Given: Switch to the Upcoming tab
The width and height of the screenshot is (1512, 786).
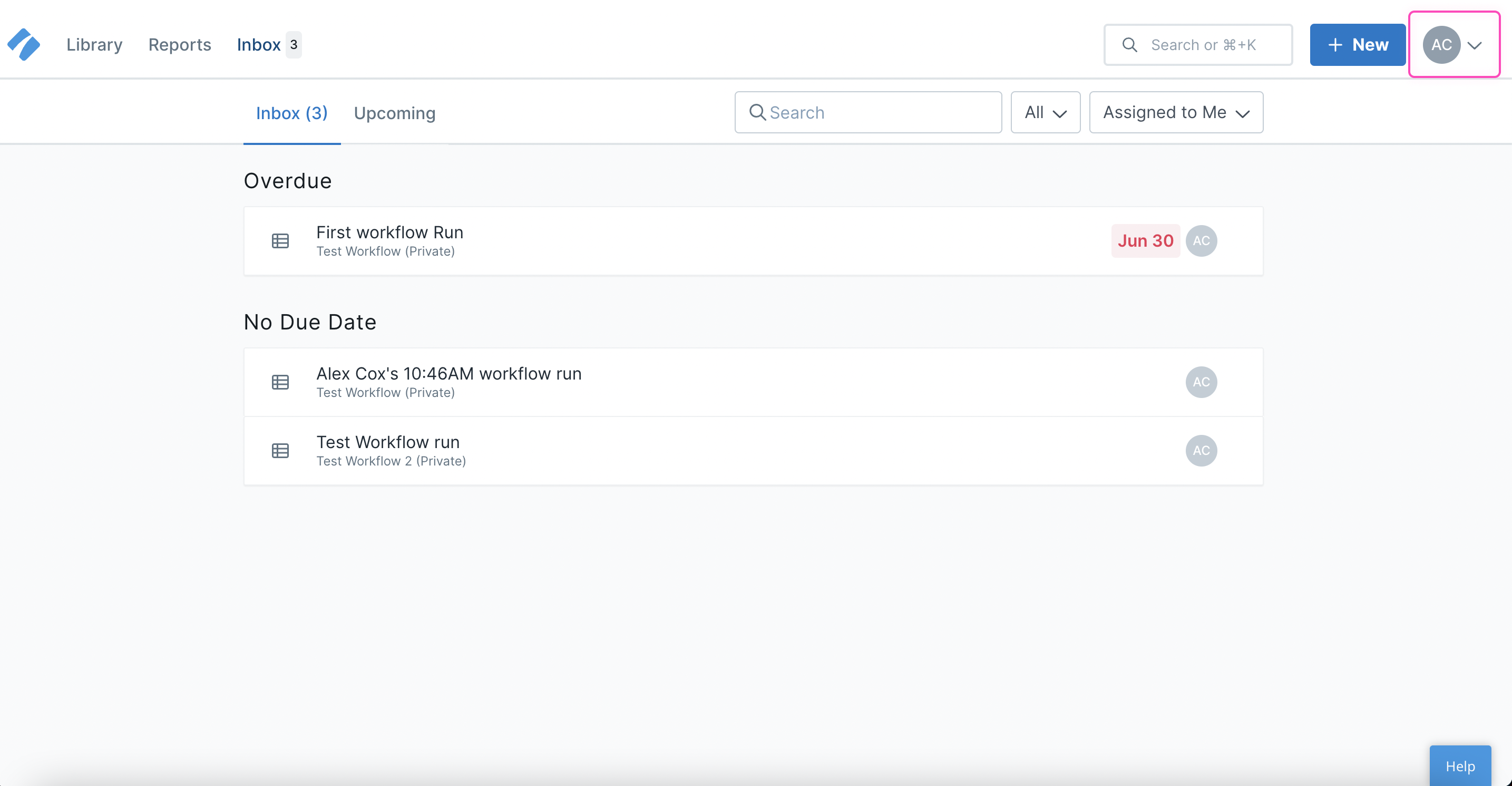Looking at the screenshot, I should (394, 113).
